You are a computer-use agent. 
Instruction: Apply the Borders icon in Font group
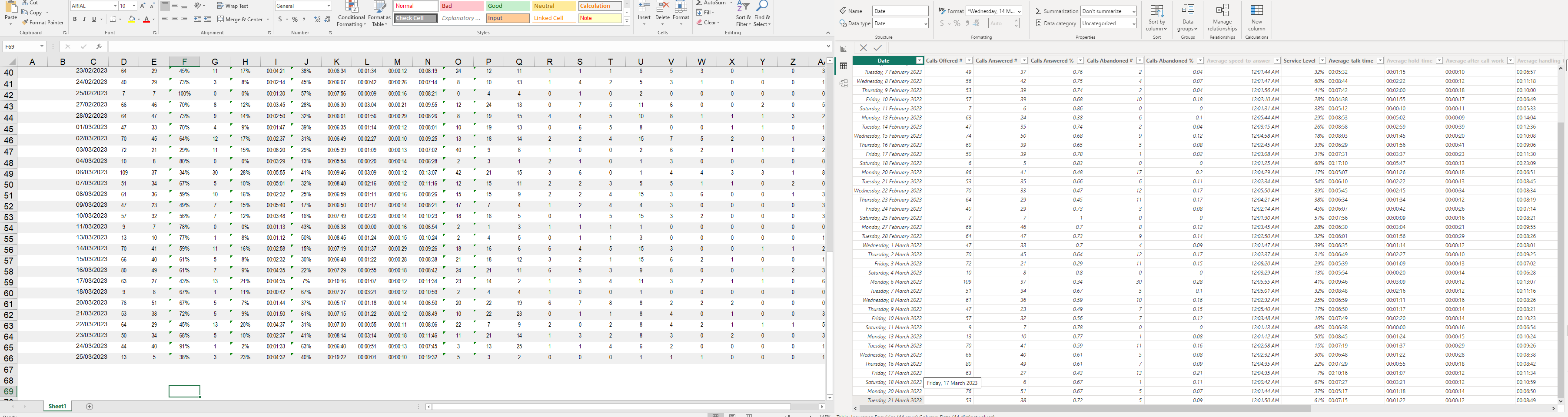point(113,20)
